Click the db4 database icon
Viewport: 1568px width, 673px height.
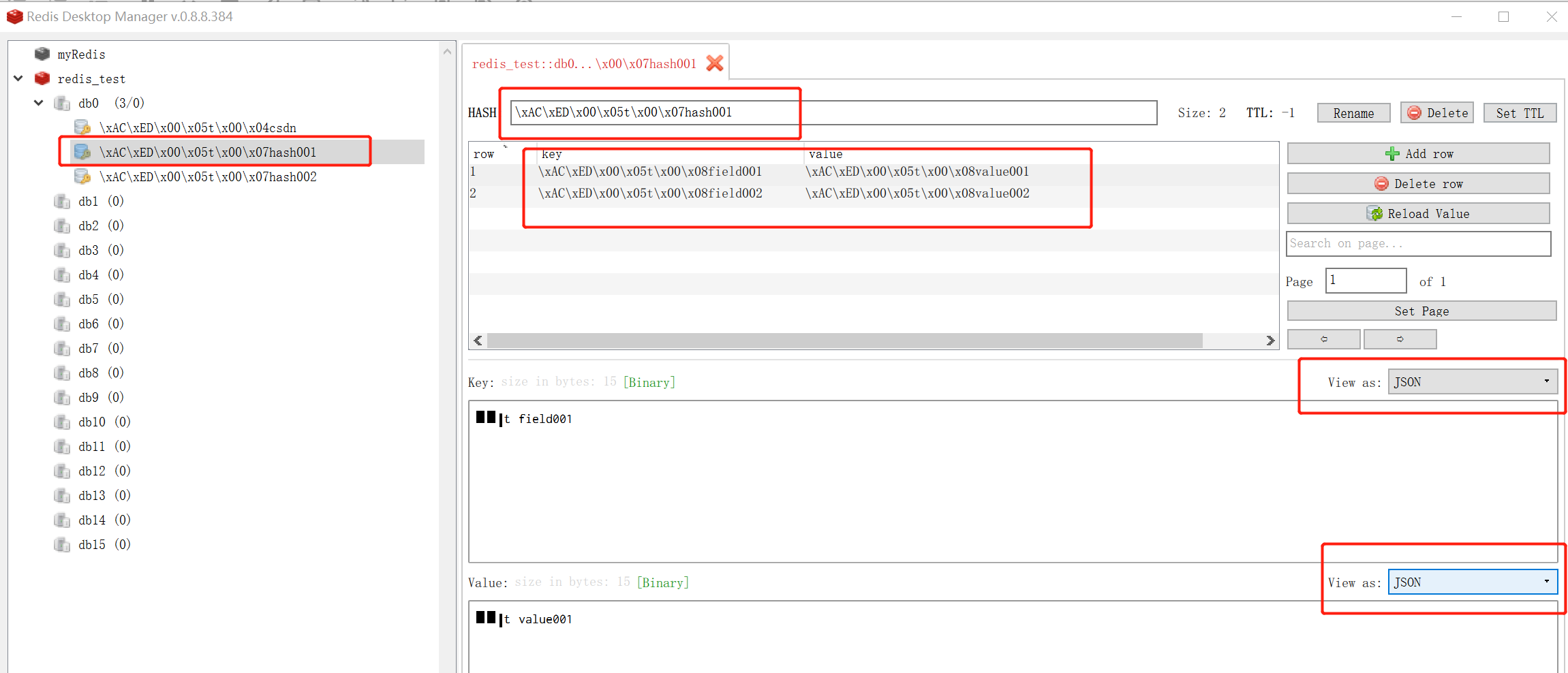[62, 275]
